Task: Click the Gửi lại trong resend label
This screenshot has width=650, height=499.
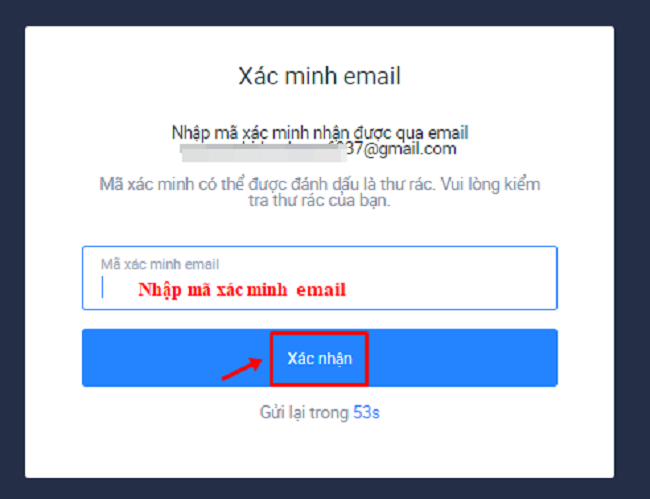Action: point(304,413)
